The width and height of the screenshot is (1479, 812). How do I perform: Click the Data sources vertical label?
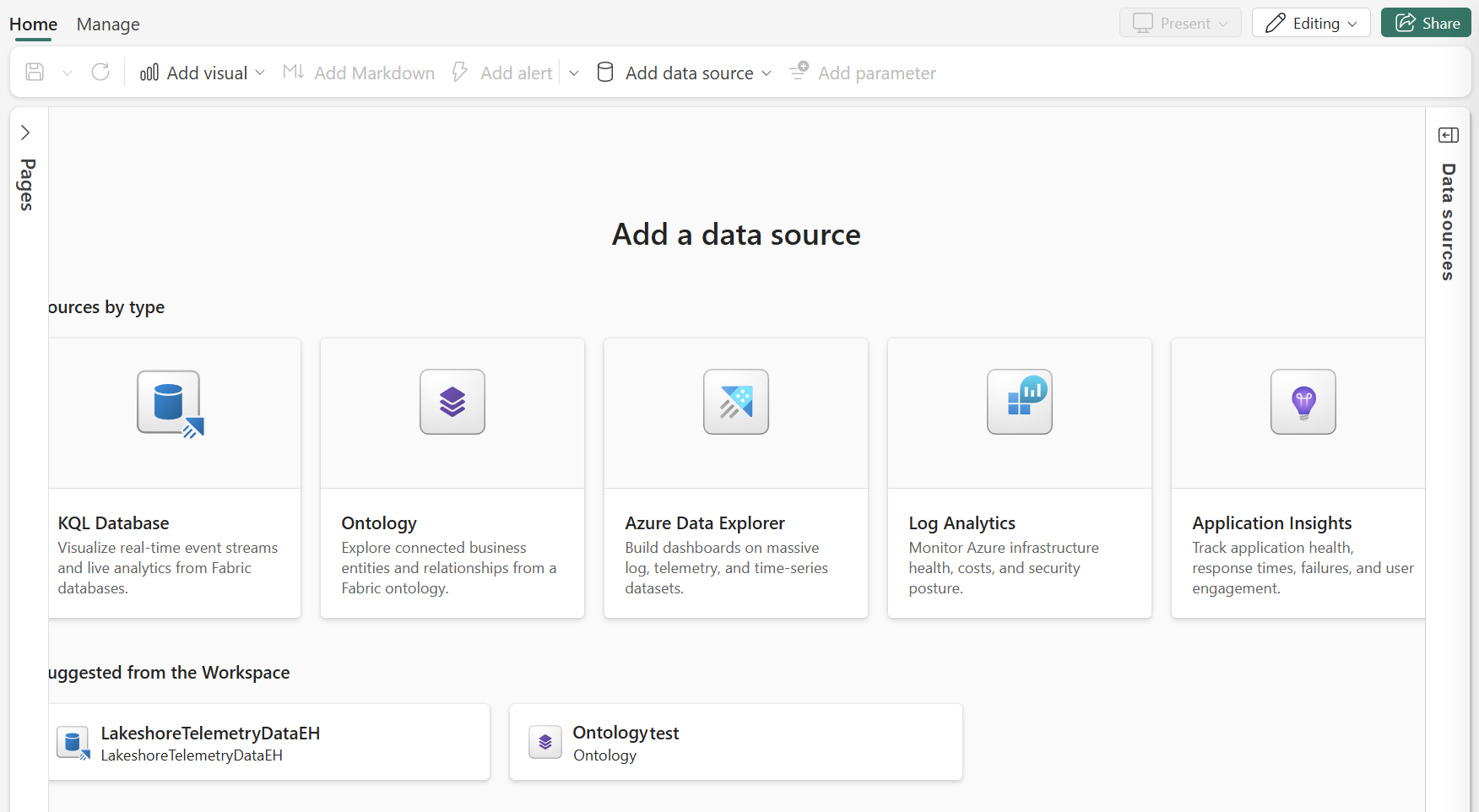click(1449, 222)
